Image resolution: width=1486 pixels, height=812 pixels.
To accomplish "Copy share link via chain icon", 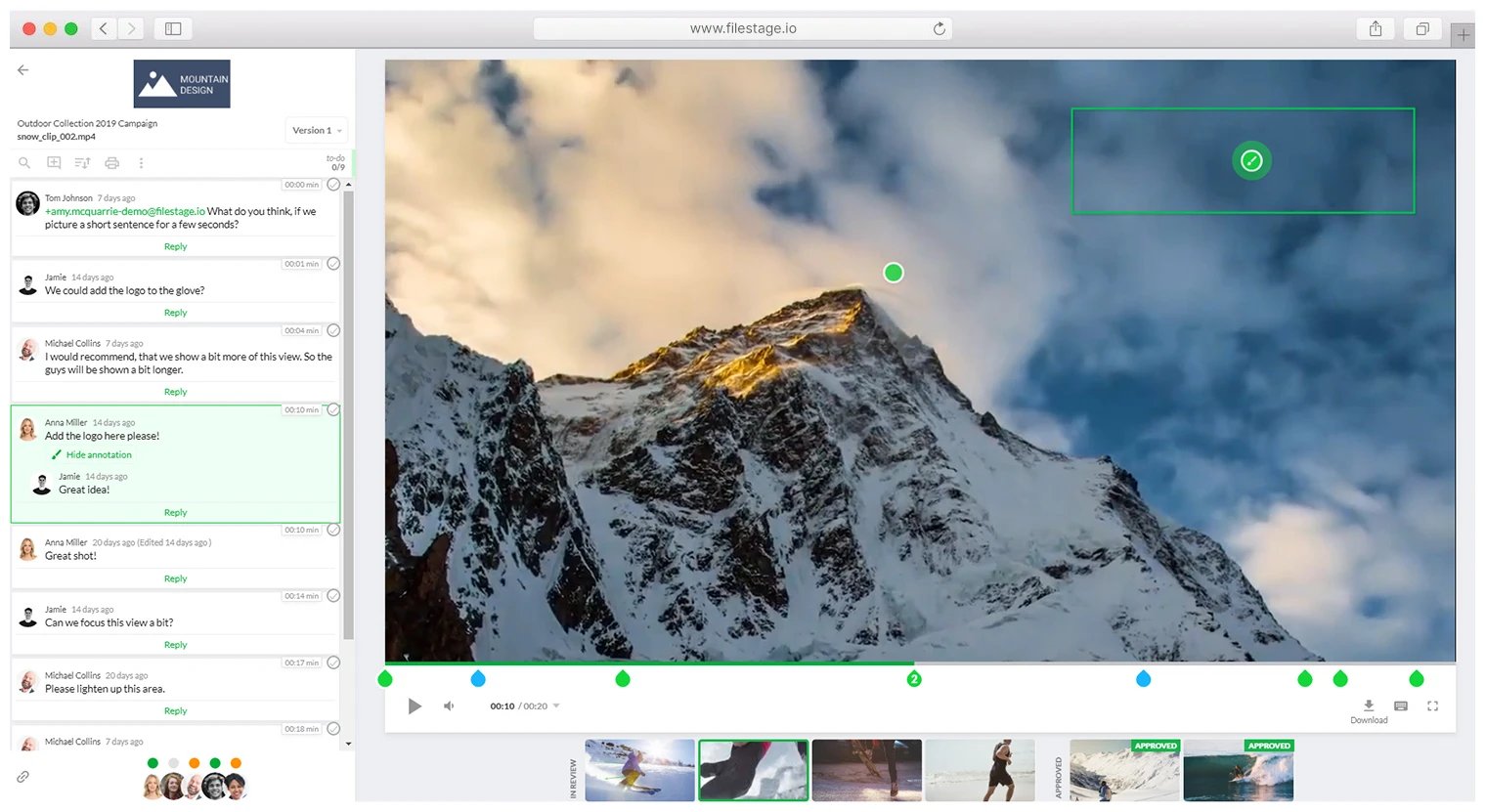I will (23, 777).
